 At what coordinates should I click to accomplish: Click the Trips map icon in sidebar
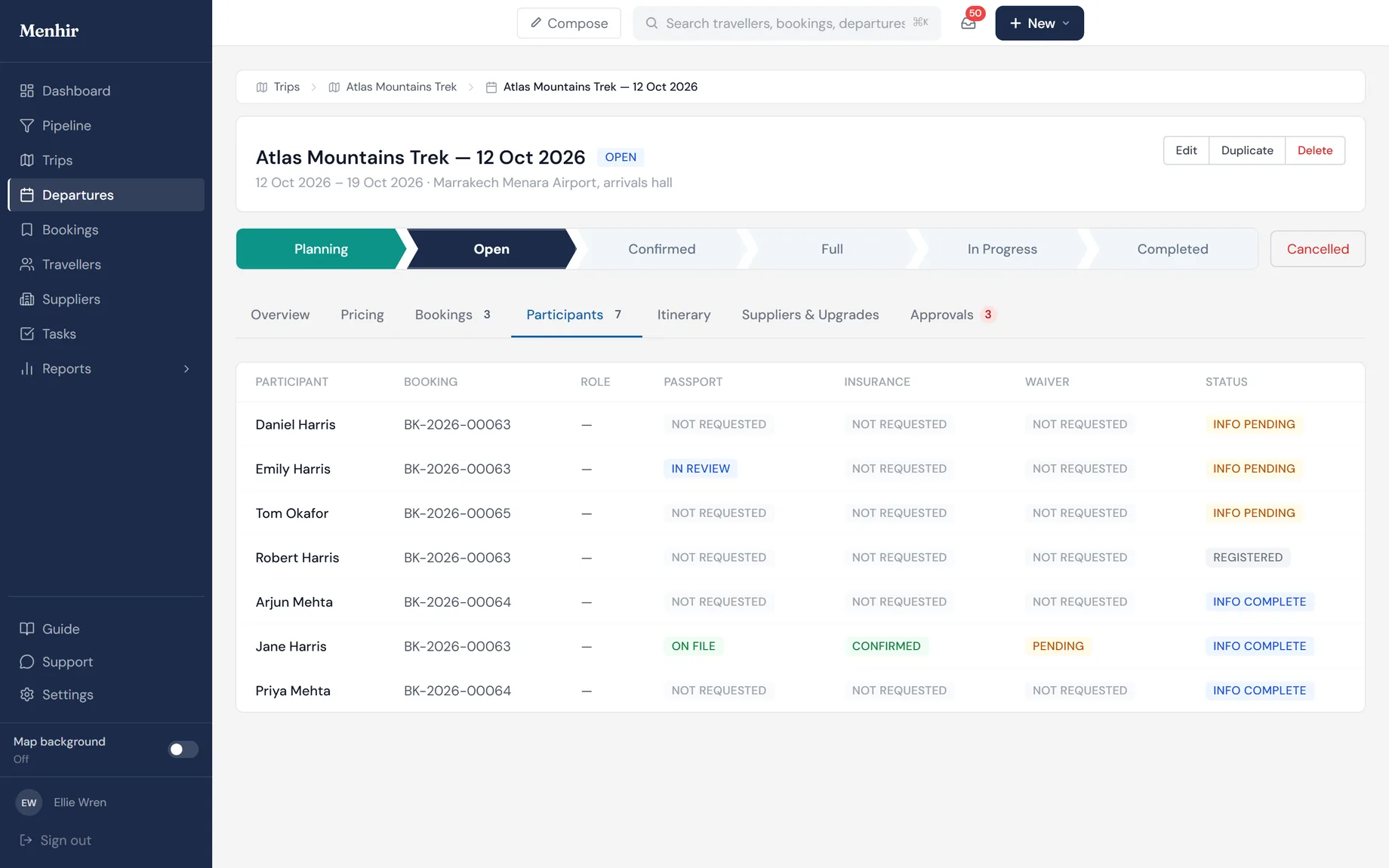[27, 160]
